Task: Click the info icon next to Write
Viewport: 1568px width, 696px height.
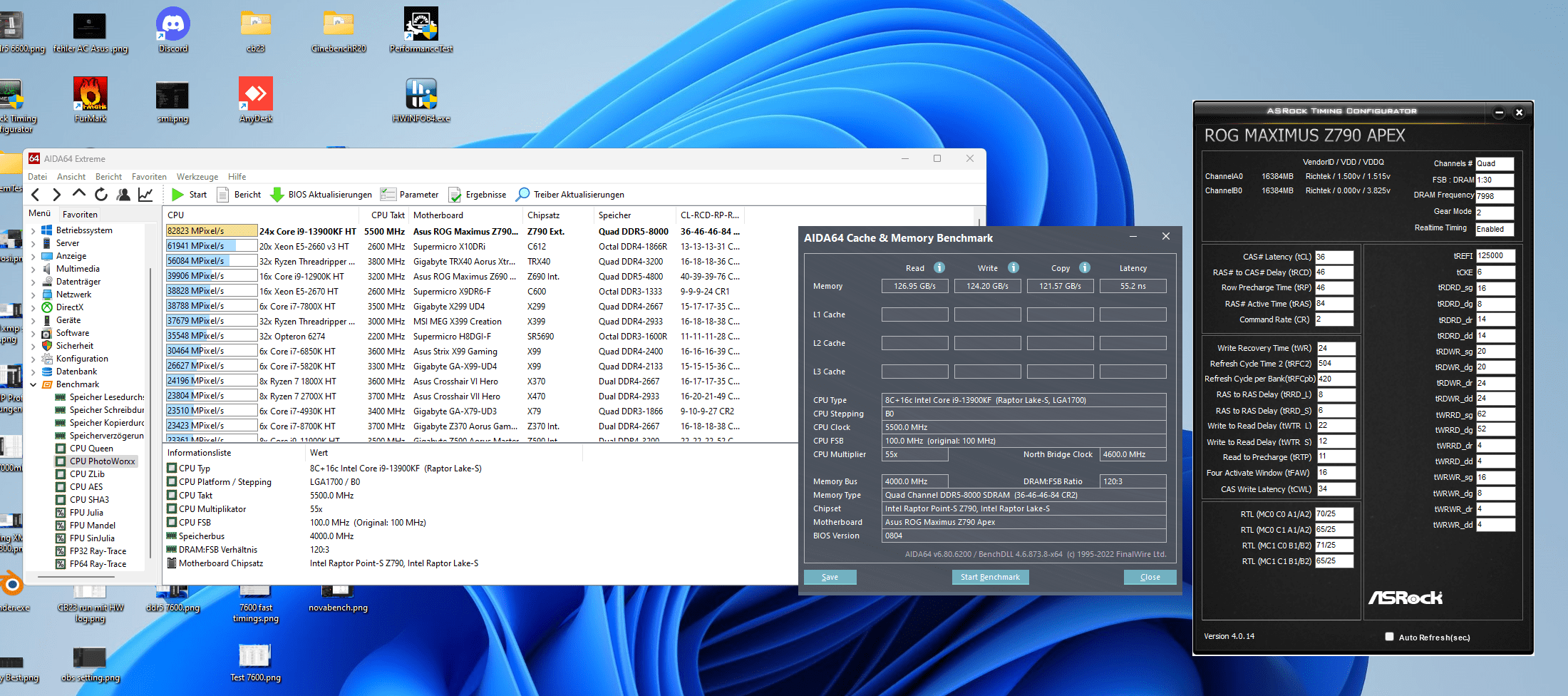Action: pos(1013,267)
